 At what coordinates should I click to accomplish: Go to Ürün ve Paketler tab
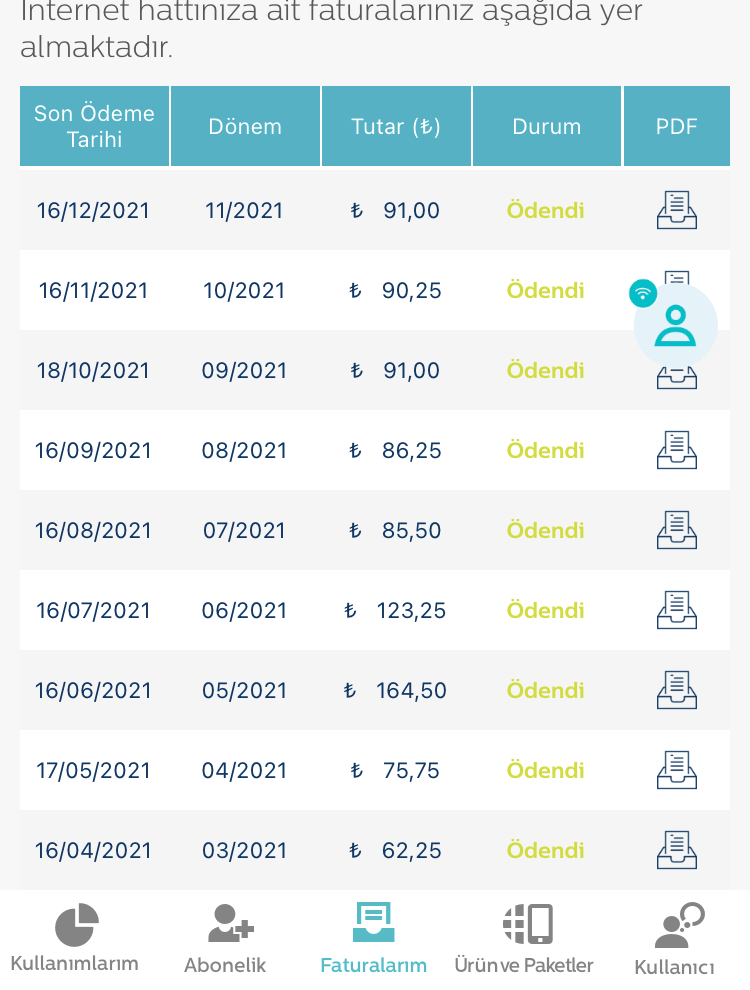(524, 939)
